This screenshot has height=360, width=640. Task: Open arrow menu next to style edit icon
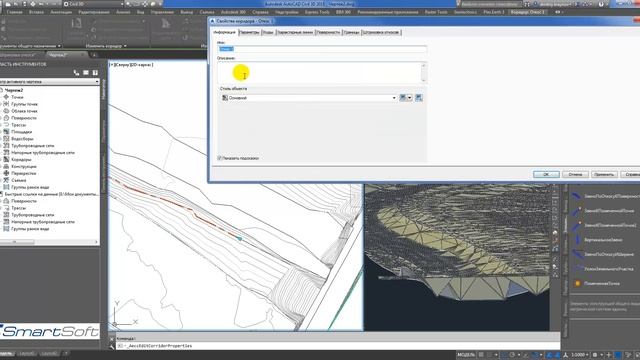pos(409,98)
